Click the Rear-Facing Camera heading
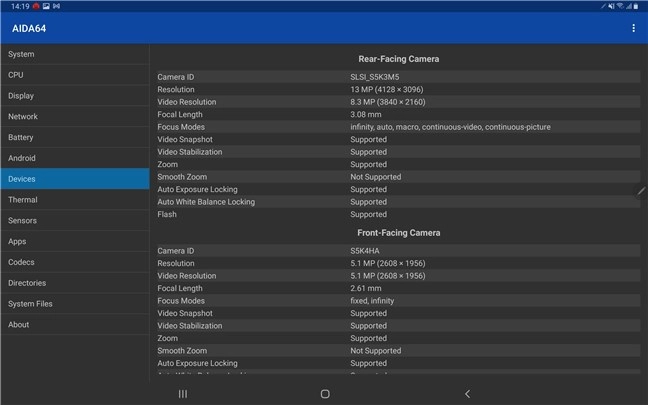Screen dimensions: 648x405 point(398,59)
